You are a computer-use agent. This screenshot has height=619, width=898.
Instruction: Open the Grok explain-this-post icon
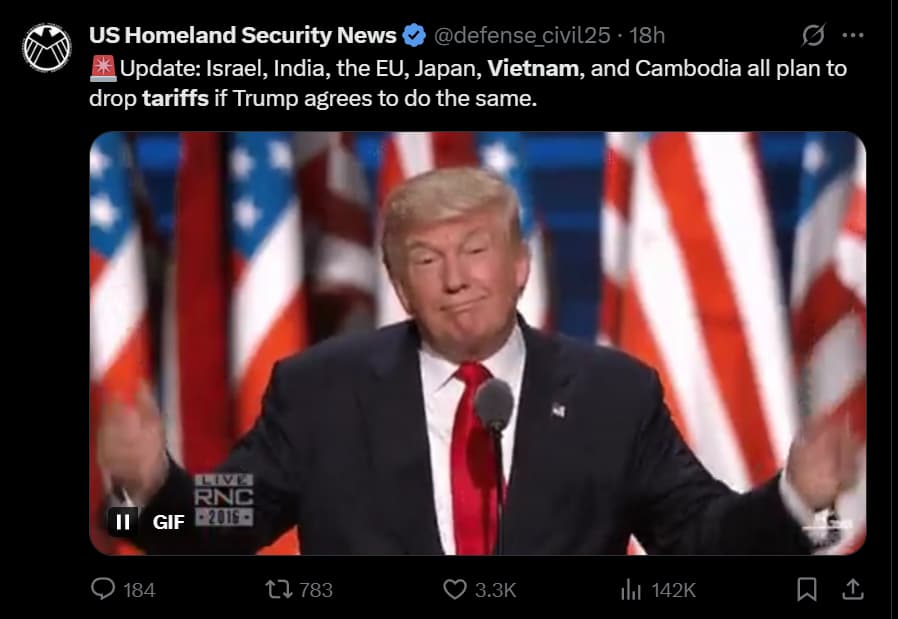click(813, 36)
